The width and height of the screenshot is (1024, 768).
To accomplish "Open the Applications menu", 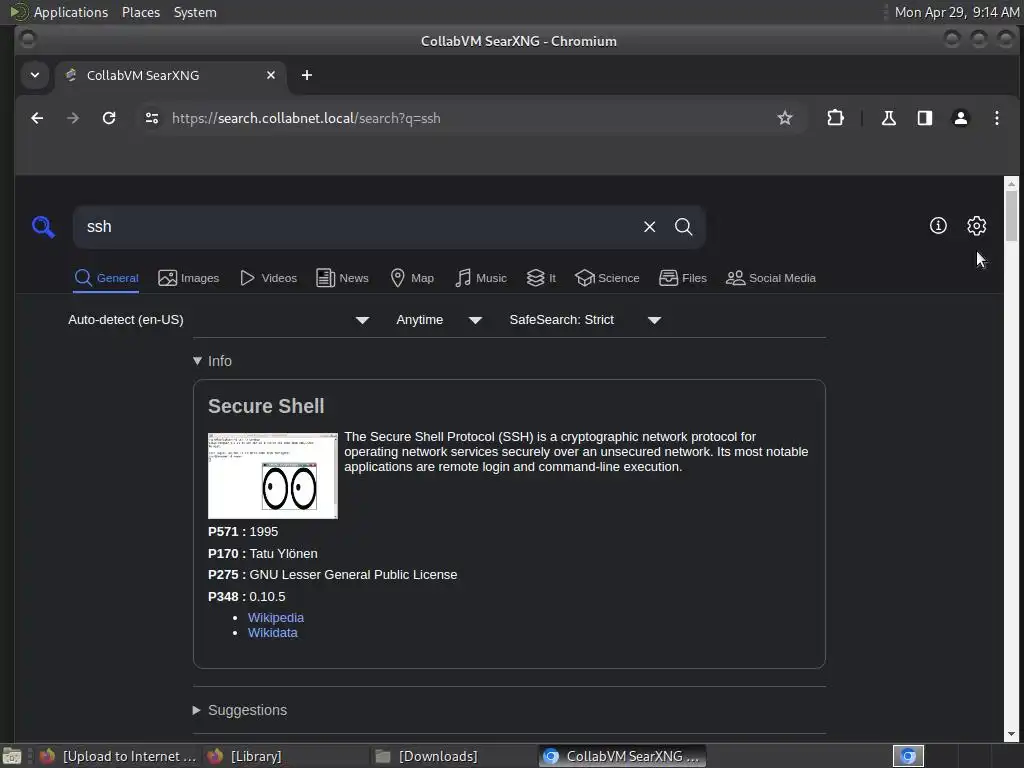I will click(x=71, y=12).
